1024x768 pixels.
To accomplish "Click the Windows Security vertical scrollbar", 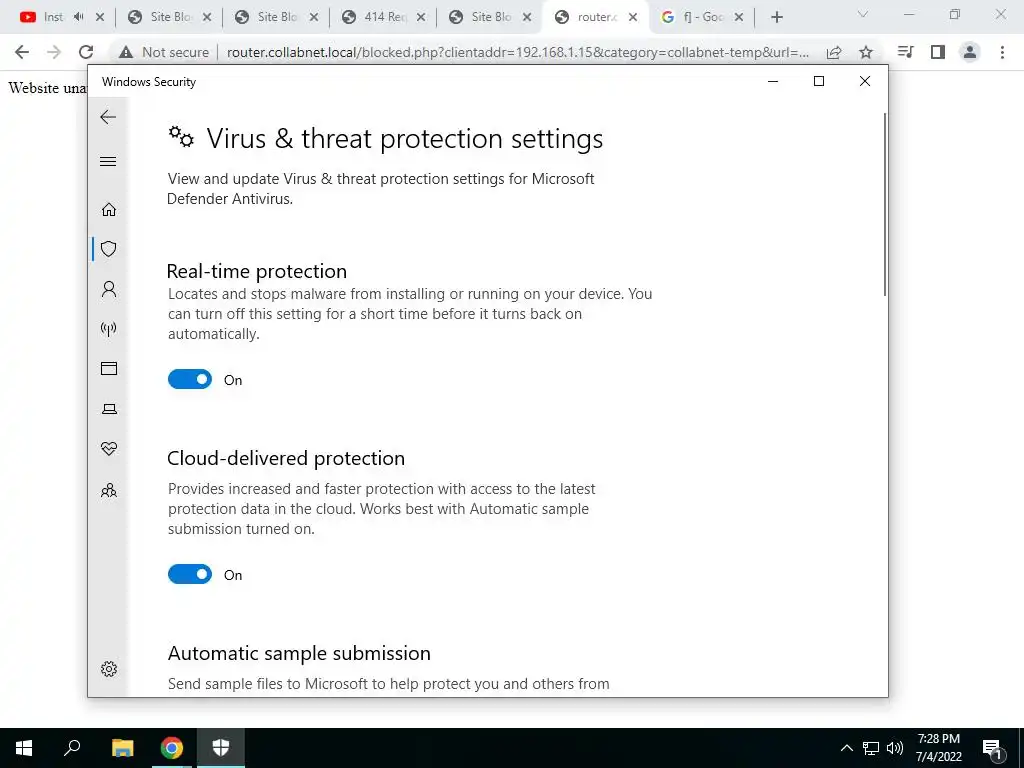I will [x=885, y=204].
